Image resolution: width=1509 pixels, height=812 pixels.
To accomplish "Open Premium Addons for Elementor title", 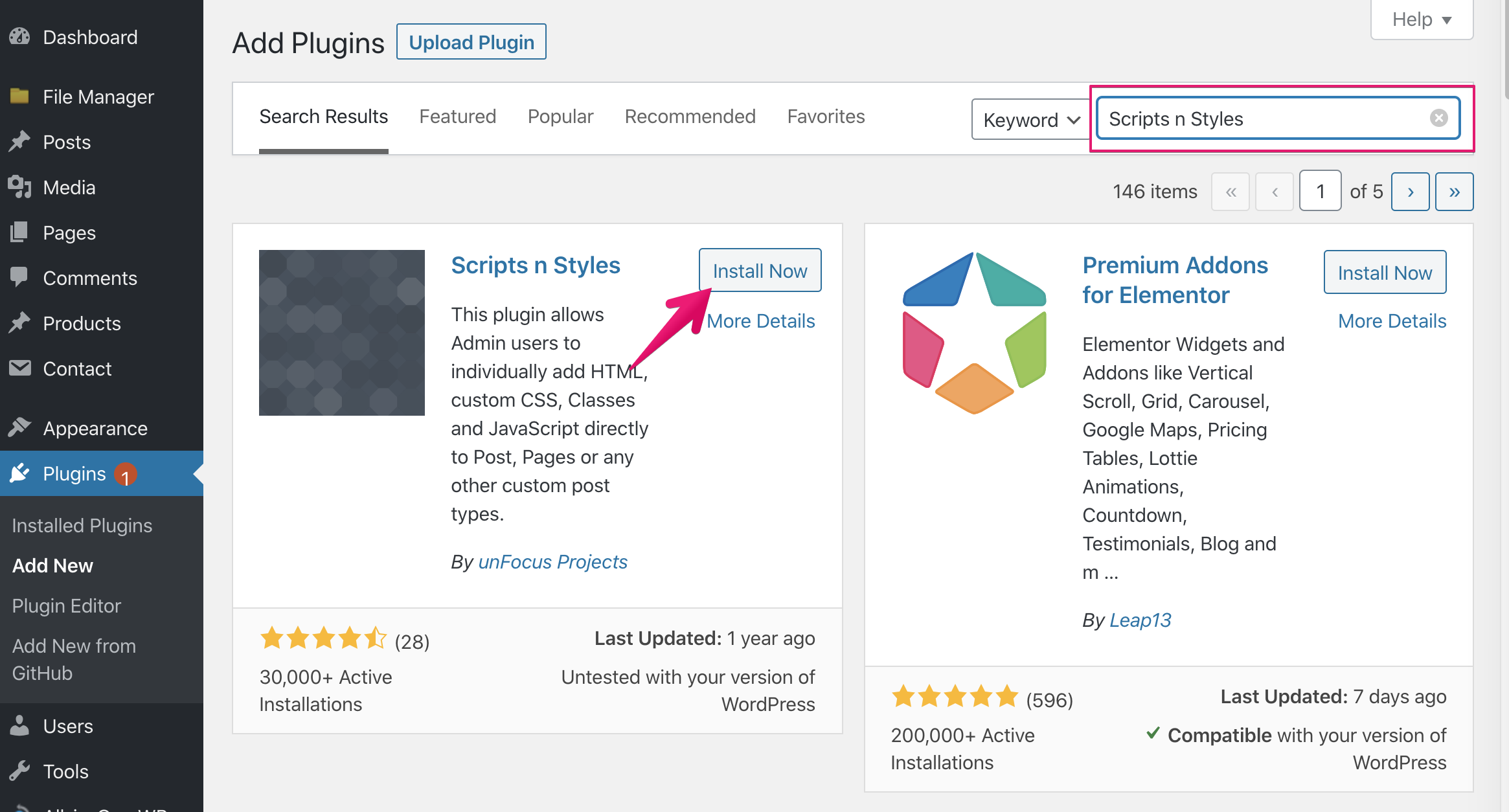I will pos(1175,280).
